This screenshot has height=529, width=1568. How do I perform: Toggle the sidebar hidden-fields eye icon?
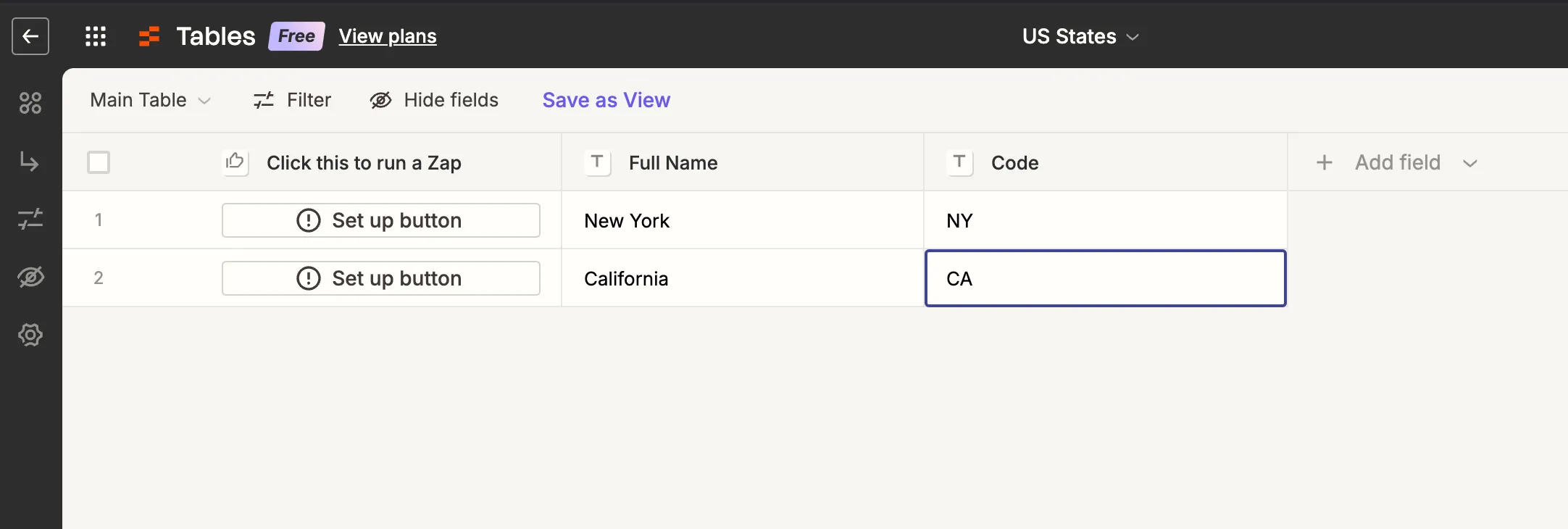pyautogui.click(x=30, y=277)
